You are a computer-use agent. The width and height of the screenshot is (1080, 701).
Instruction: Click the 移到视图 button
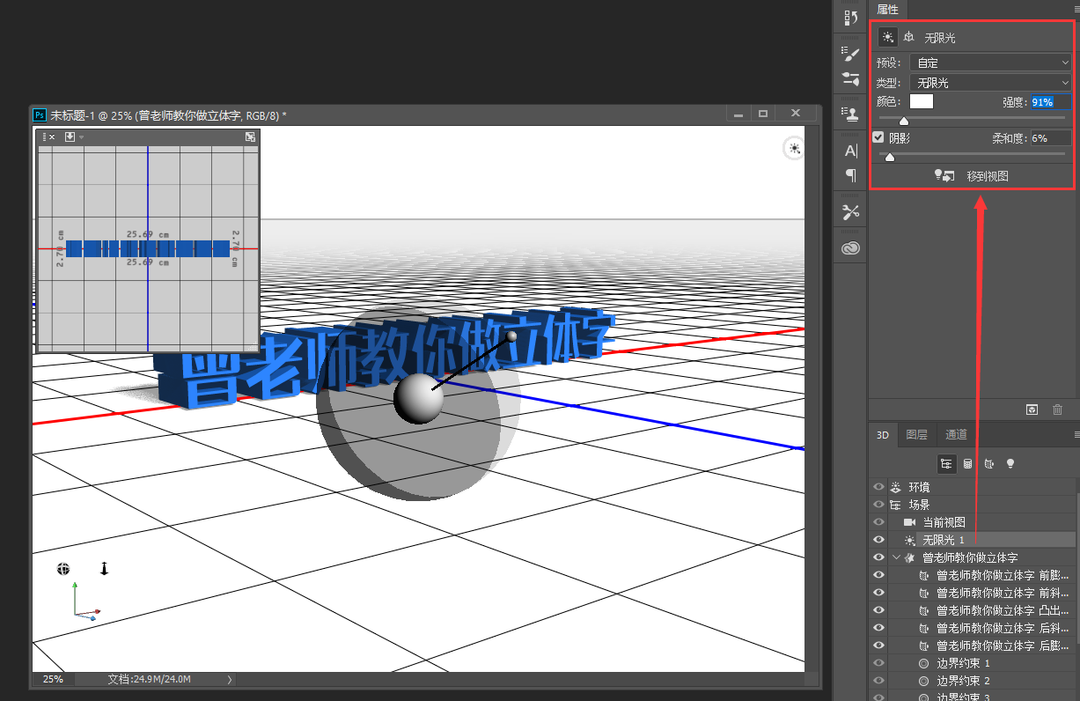pyautogui.click(x=972, y=176)
